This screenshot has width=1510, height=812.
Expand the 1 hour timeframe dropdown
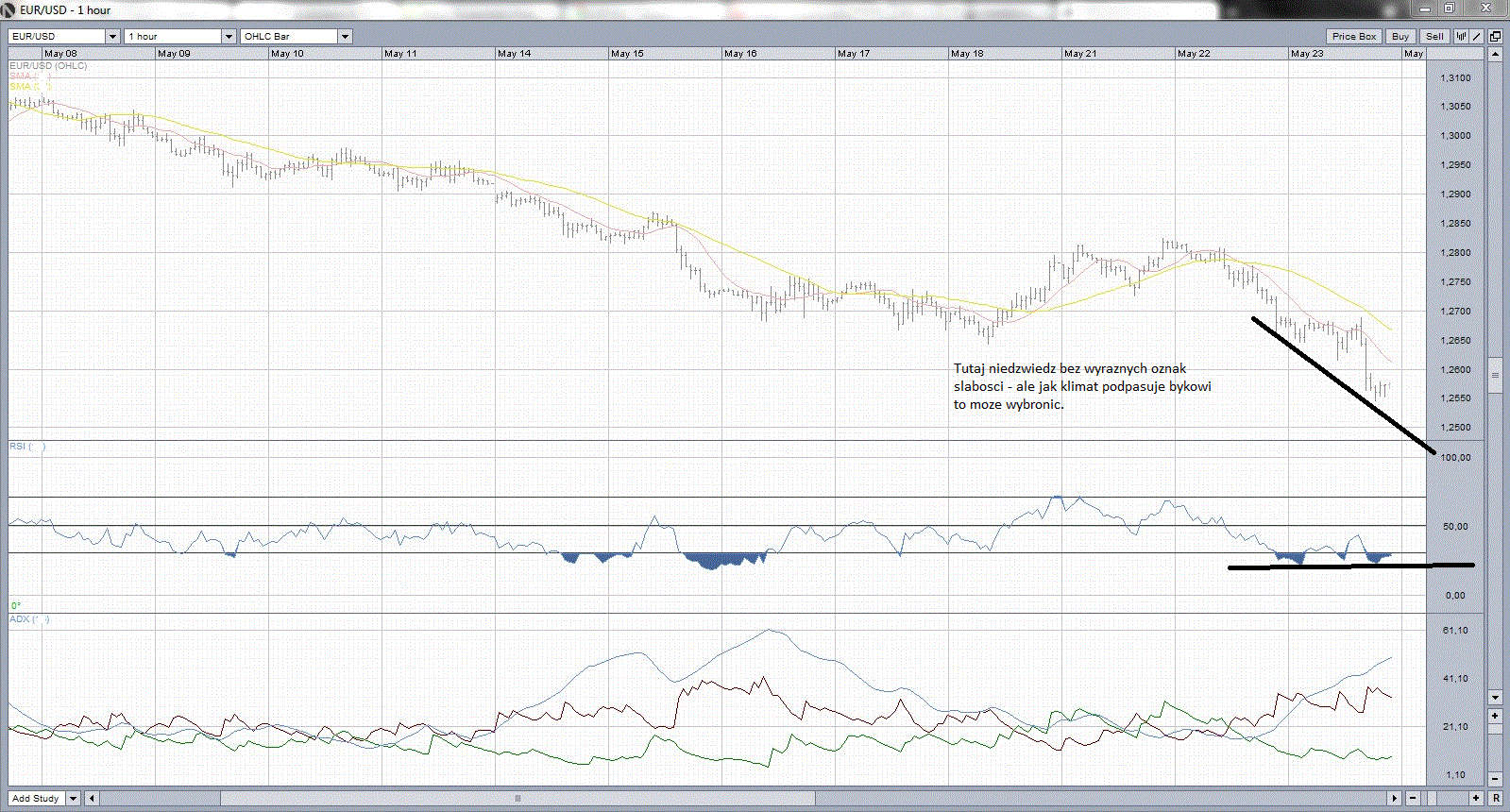tap(229, 36)
